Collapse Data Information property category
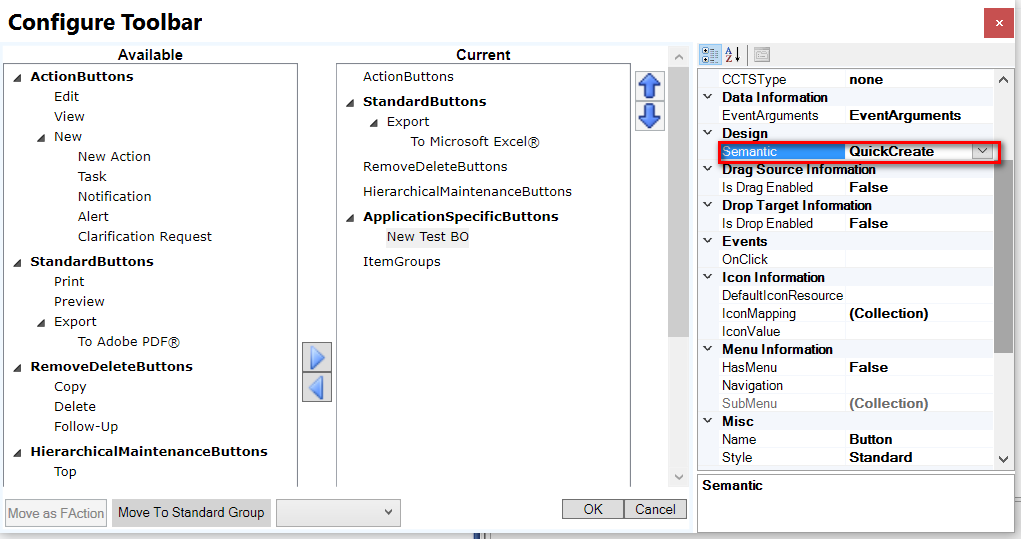Viewport: 1021px width, 539px height. tap(708, 96)
